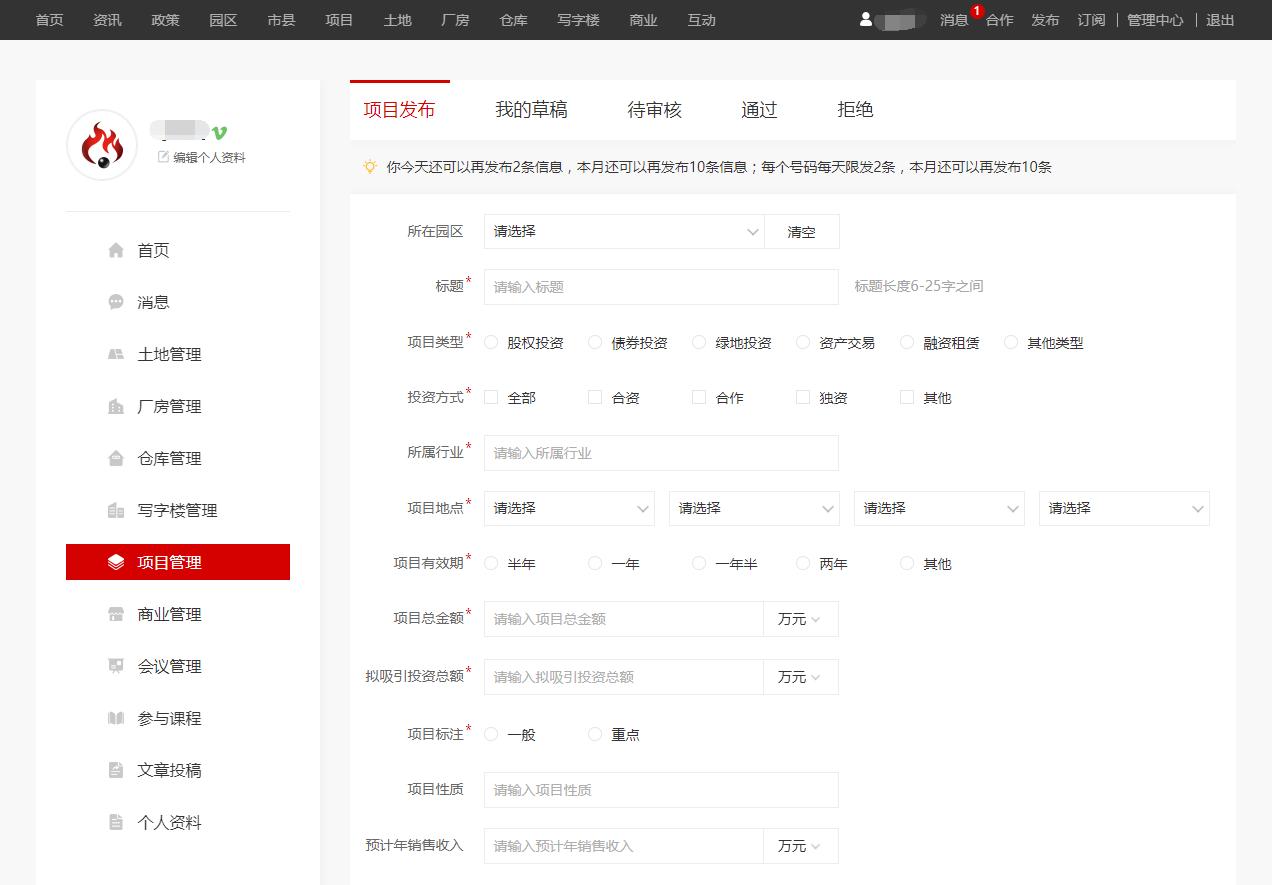Click the 文章投稿 article submission icon
This screenshot has height=885, width=1272.
click(x=115, y=770)
